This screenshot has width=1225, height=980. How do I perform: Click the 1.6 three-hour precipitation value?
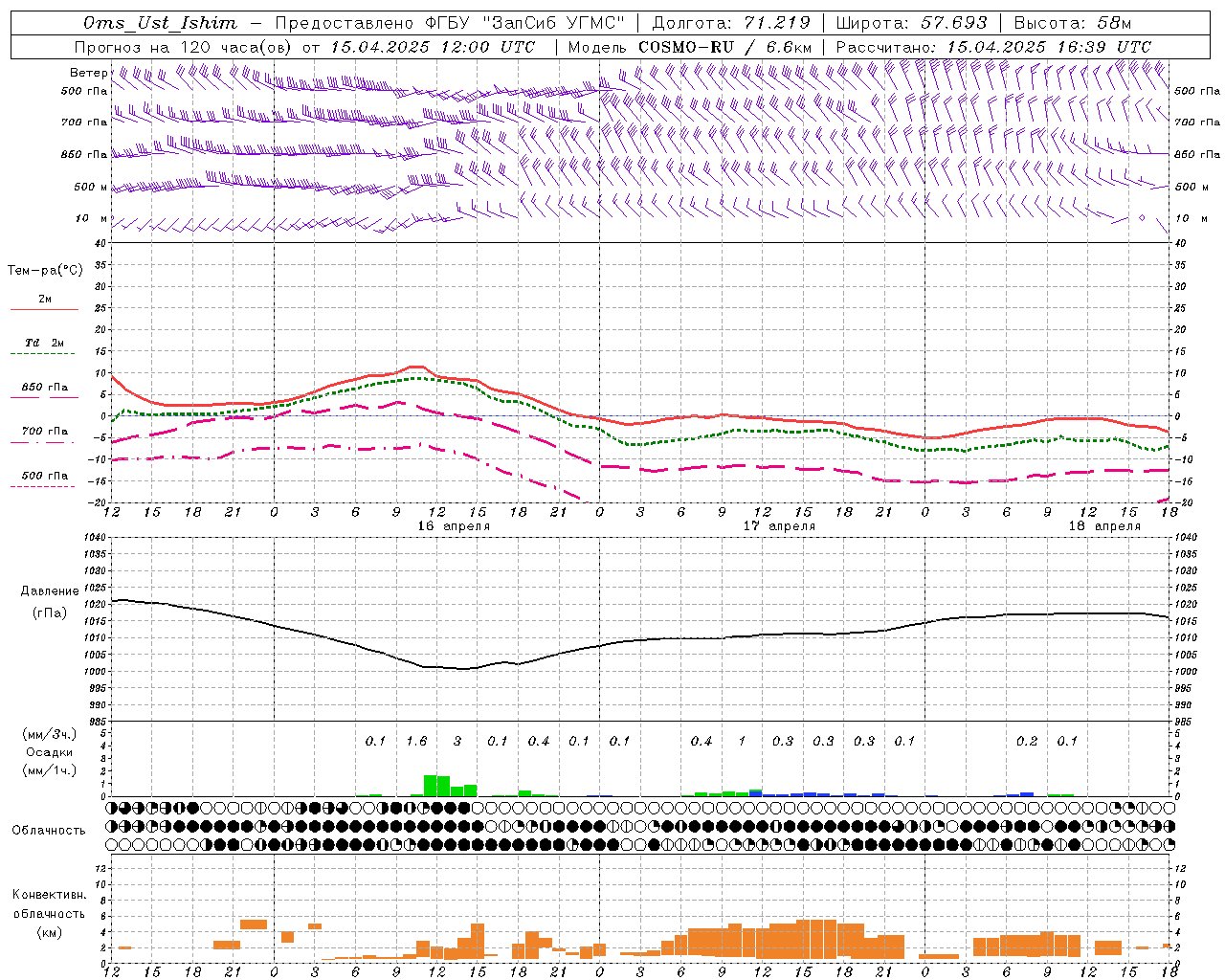tap(416, 741)
